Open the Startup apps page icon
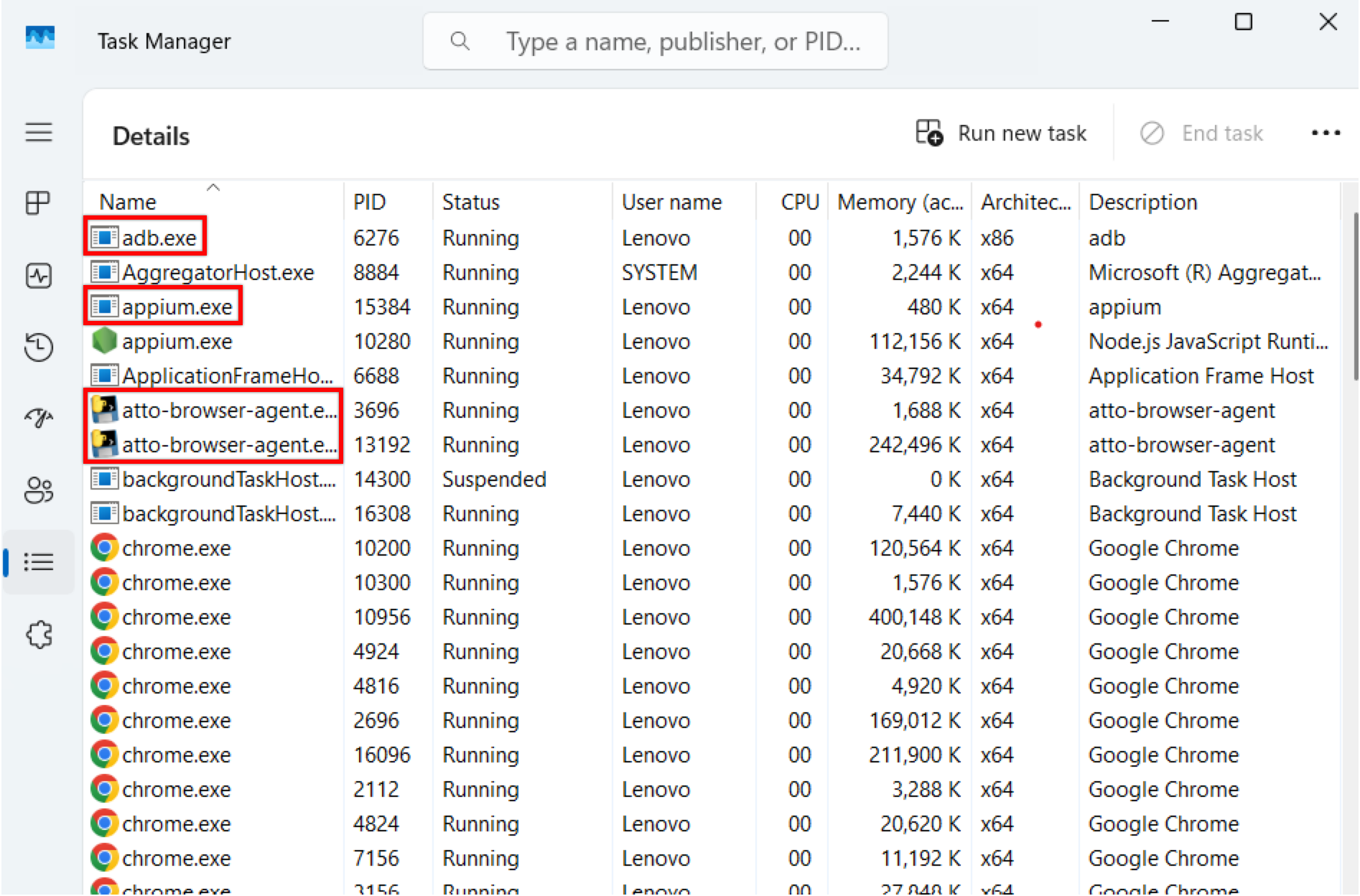Viewport: 1360px width, 896px height. click(39, 416)
